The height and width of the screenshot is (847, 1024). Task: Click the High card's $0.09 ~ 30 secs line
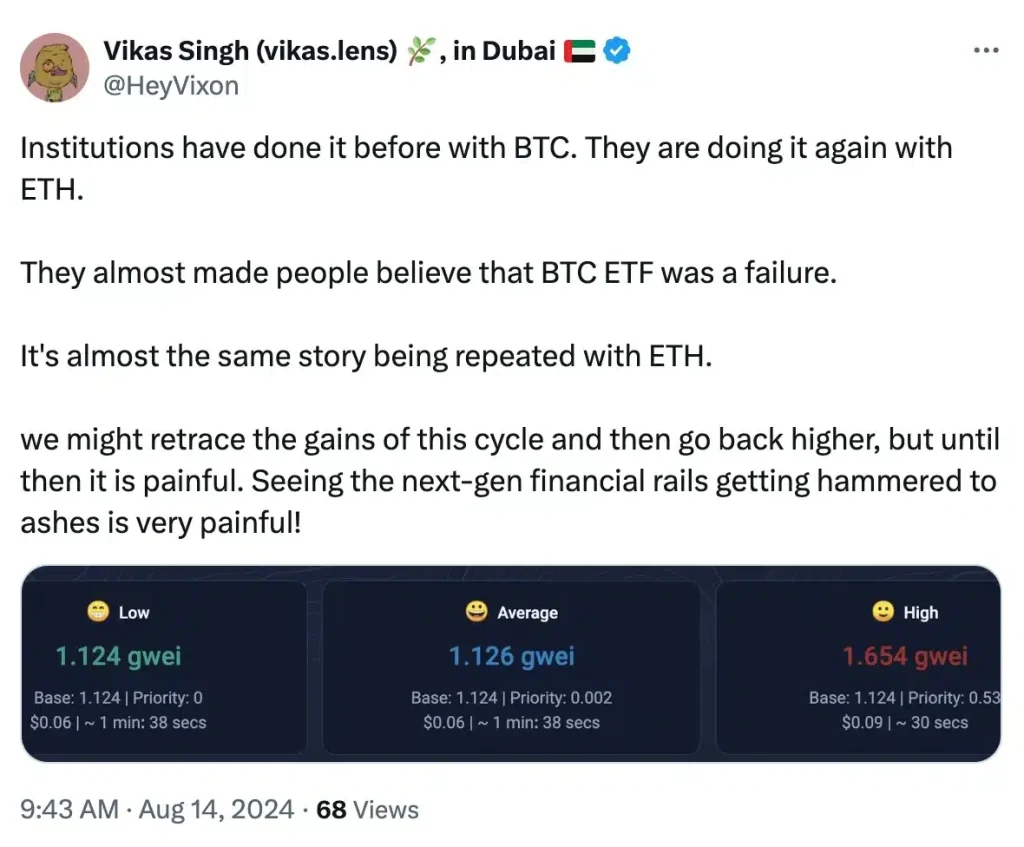tap(904, 722)
